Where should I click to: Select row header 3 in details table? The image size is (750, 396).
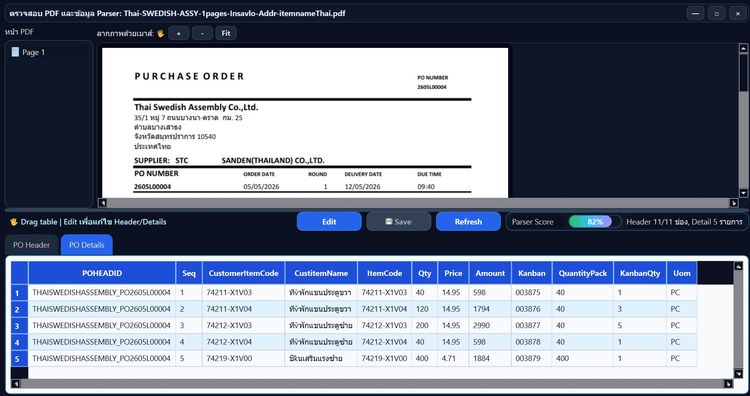(x=20, y=326)
